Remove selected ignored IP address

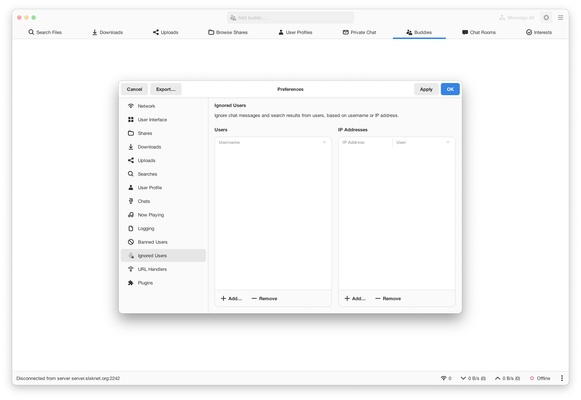tap(388, 299)
